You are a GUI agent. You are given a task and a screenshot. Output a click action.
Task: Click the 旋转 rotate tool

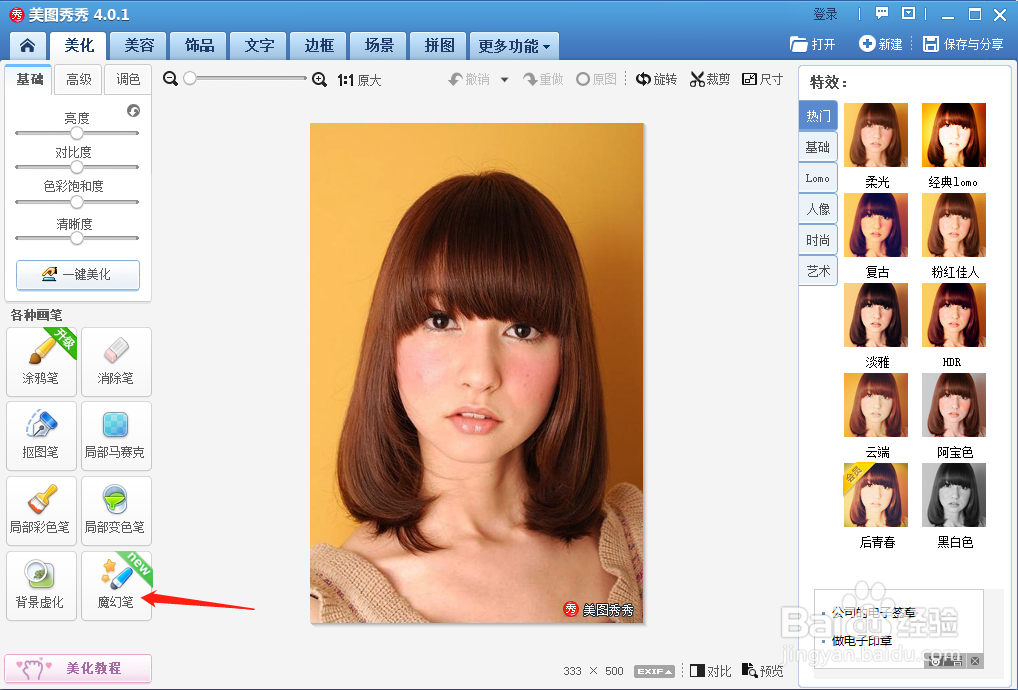[656, 79]
